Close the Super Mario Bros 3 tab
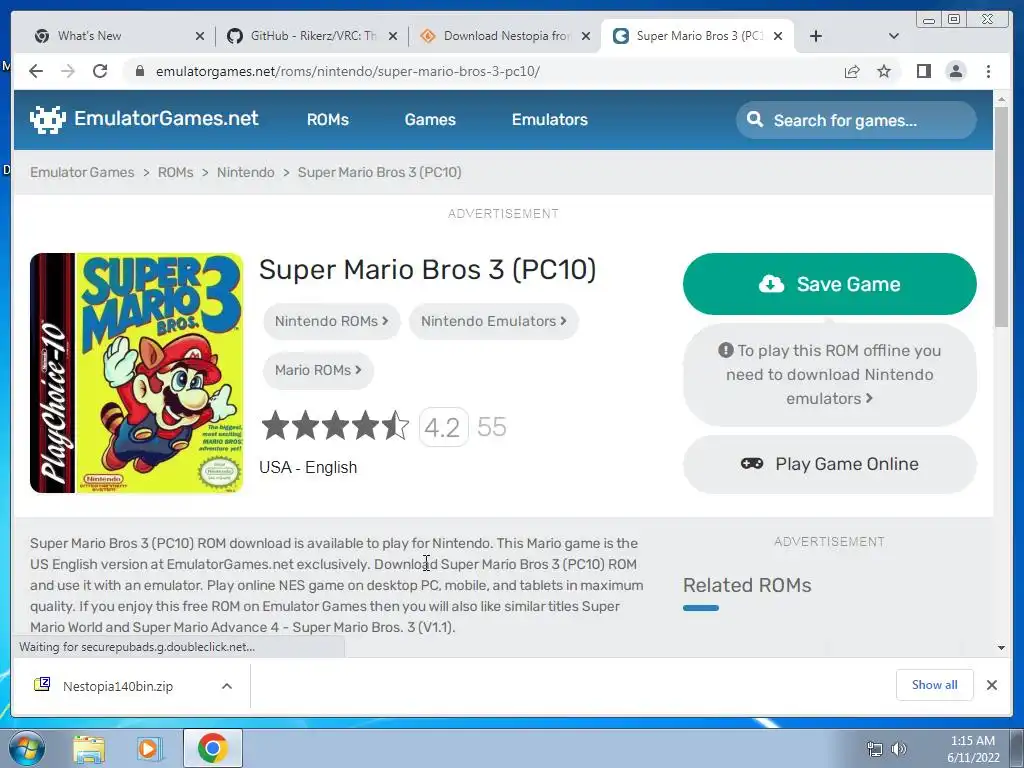1024x768 pixels. [x=778, y=37]
